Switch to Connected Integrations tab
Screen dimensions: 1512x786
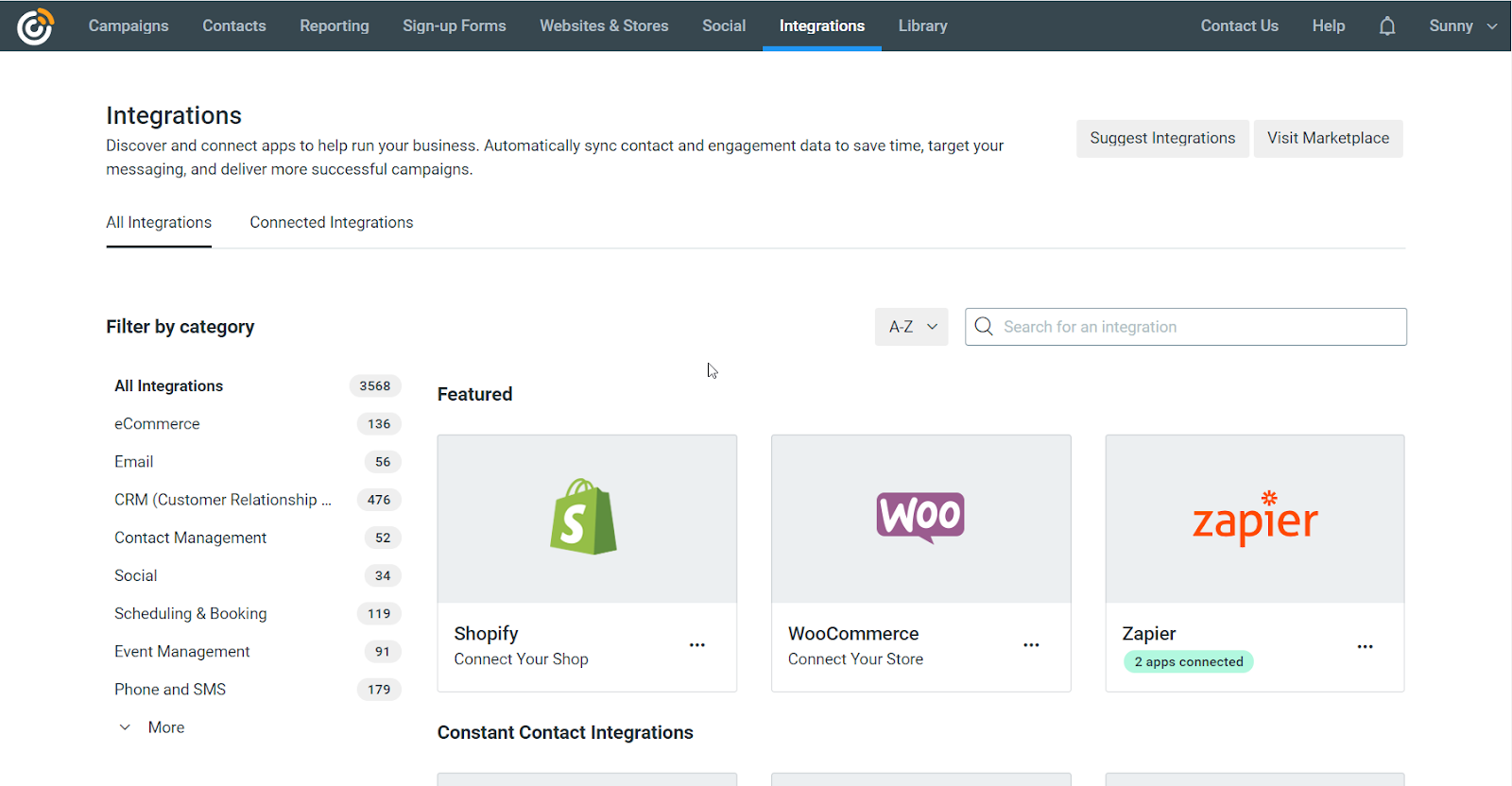click(x=332, y=223)
